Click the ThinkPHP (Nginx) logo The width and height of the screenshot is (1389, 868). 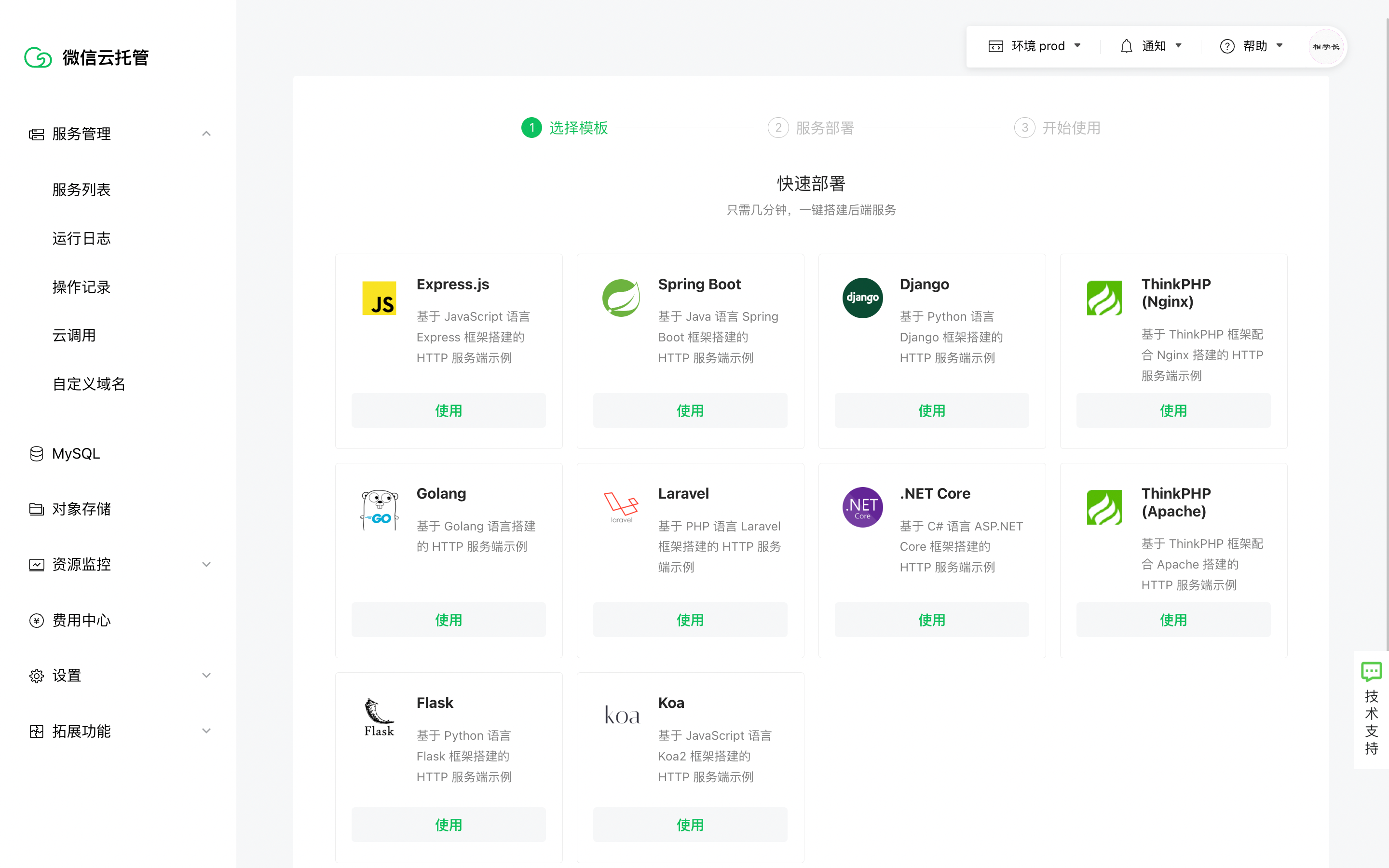(x=1104, y=298)
